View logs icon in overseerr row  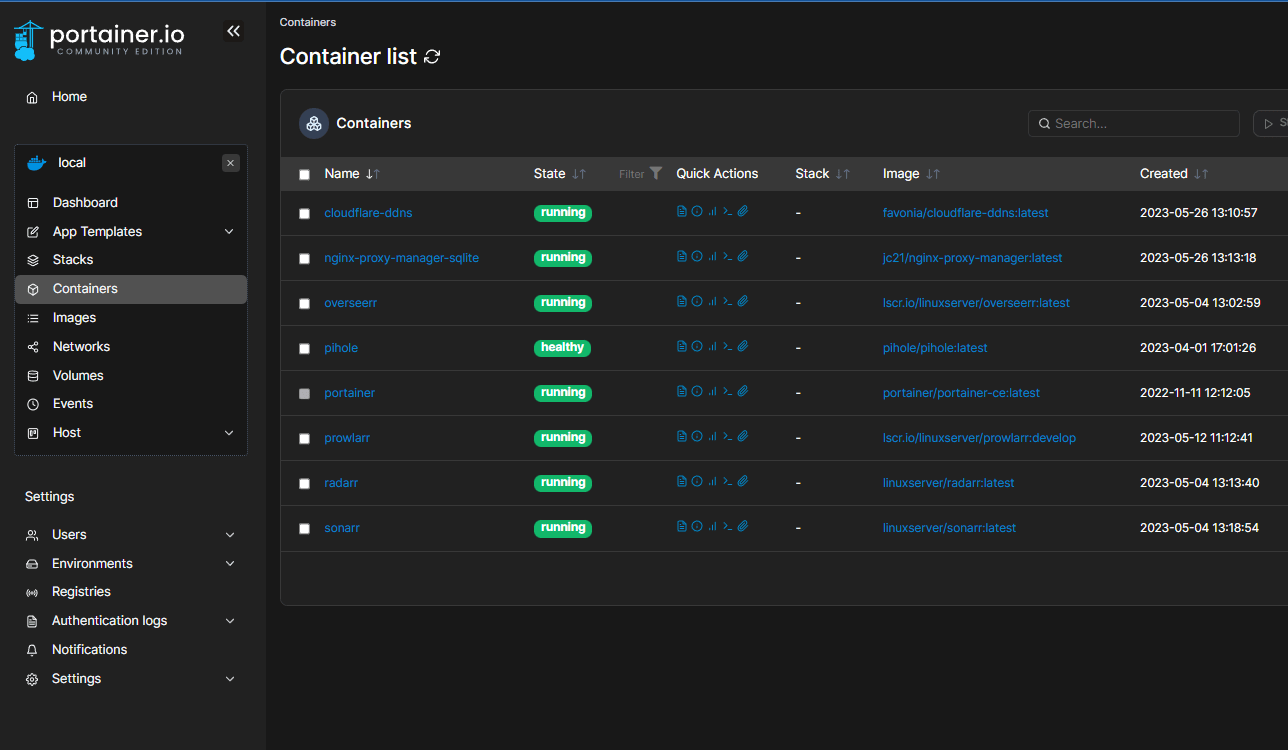682,302
